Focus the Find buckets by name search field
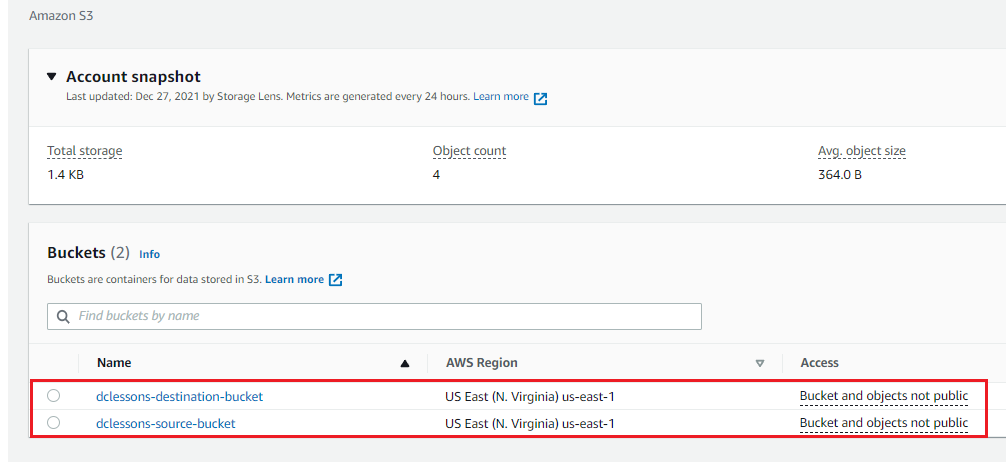The image size is (1006, 466). (x=374, y=316)
